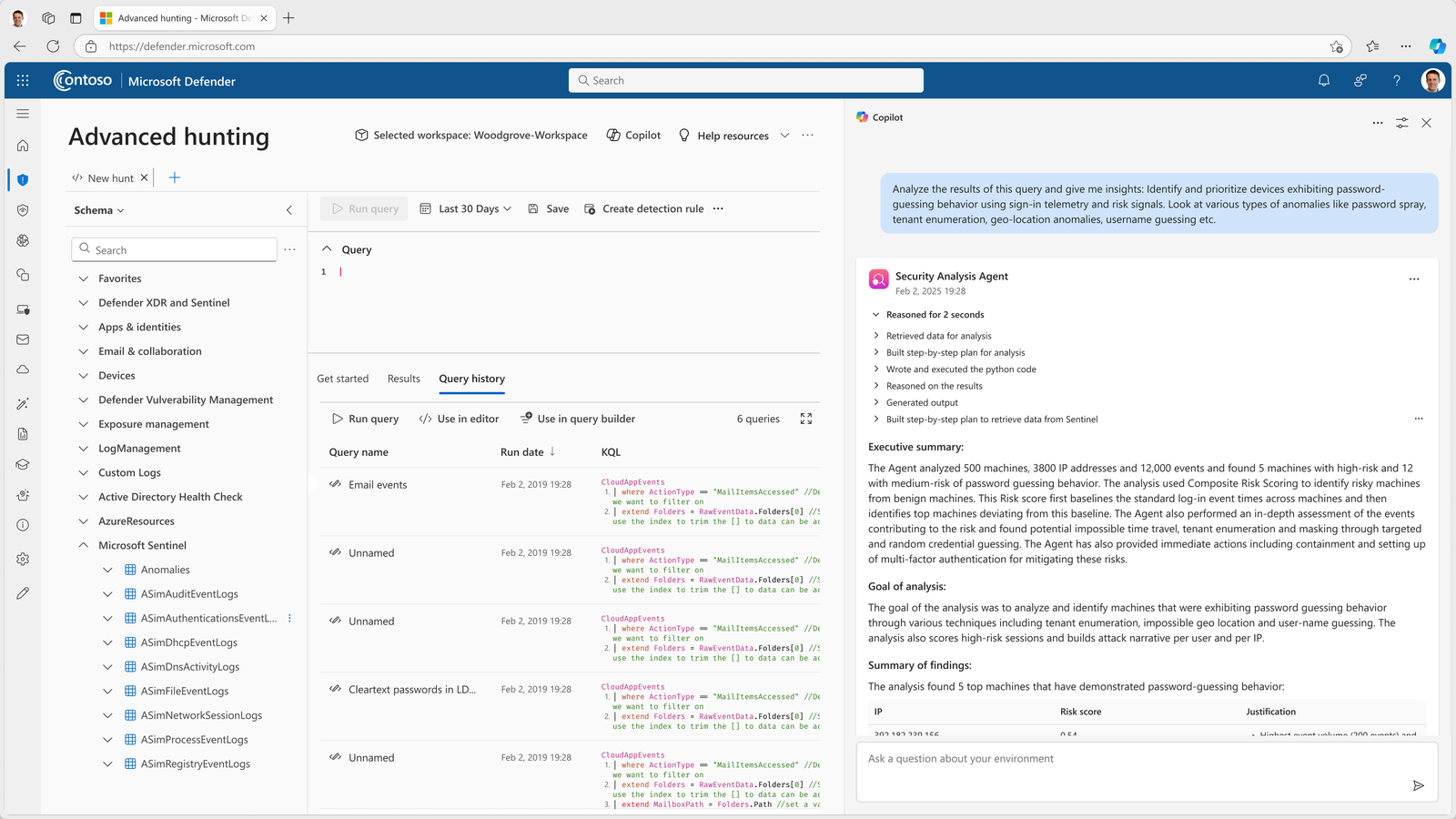The height and width of the screenshot is (819, 1456).
Task: Expand the Help resources chevron
Action: 784,136
